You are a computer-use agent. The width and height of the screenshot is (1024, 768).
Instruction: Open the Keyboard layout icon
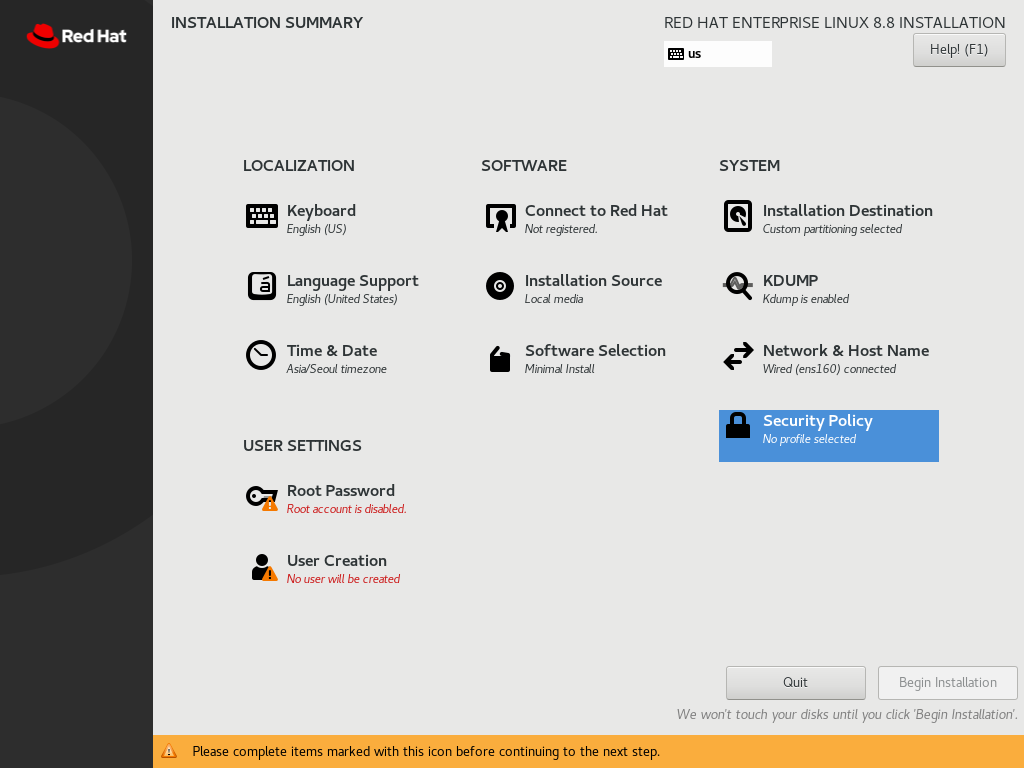coord(262,216)
